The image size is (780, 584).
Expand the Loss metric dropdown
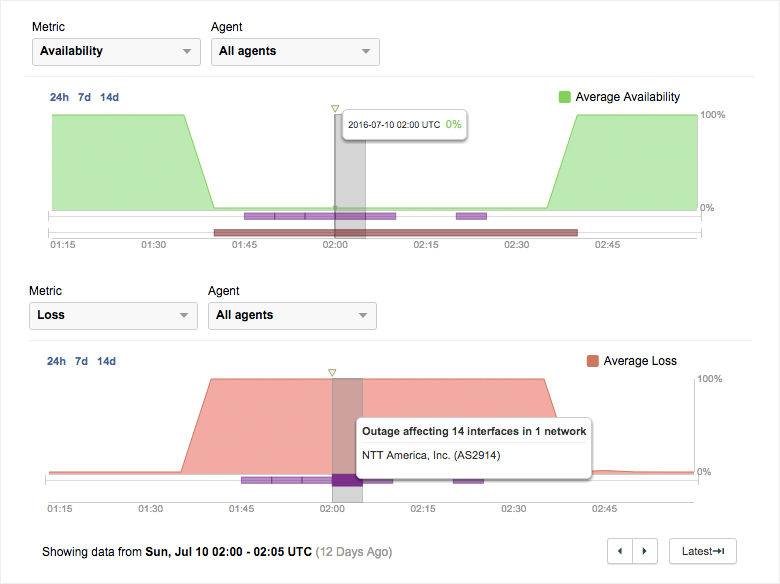pyautogui.click(x=113, y=315)
